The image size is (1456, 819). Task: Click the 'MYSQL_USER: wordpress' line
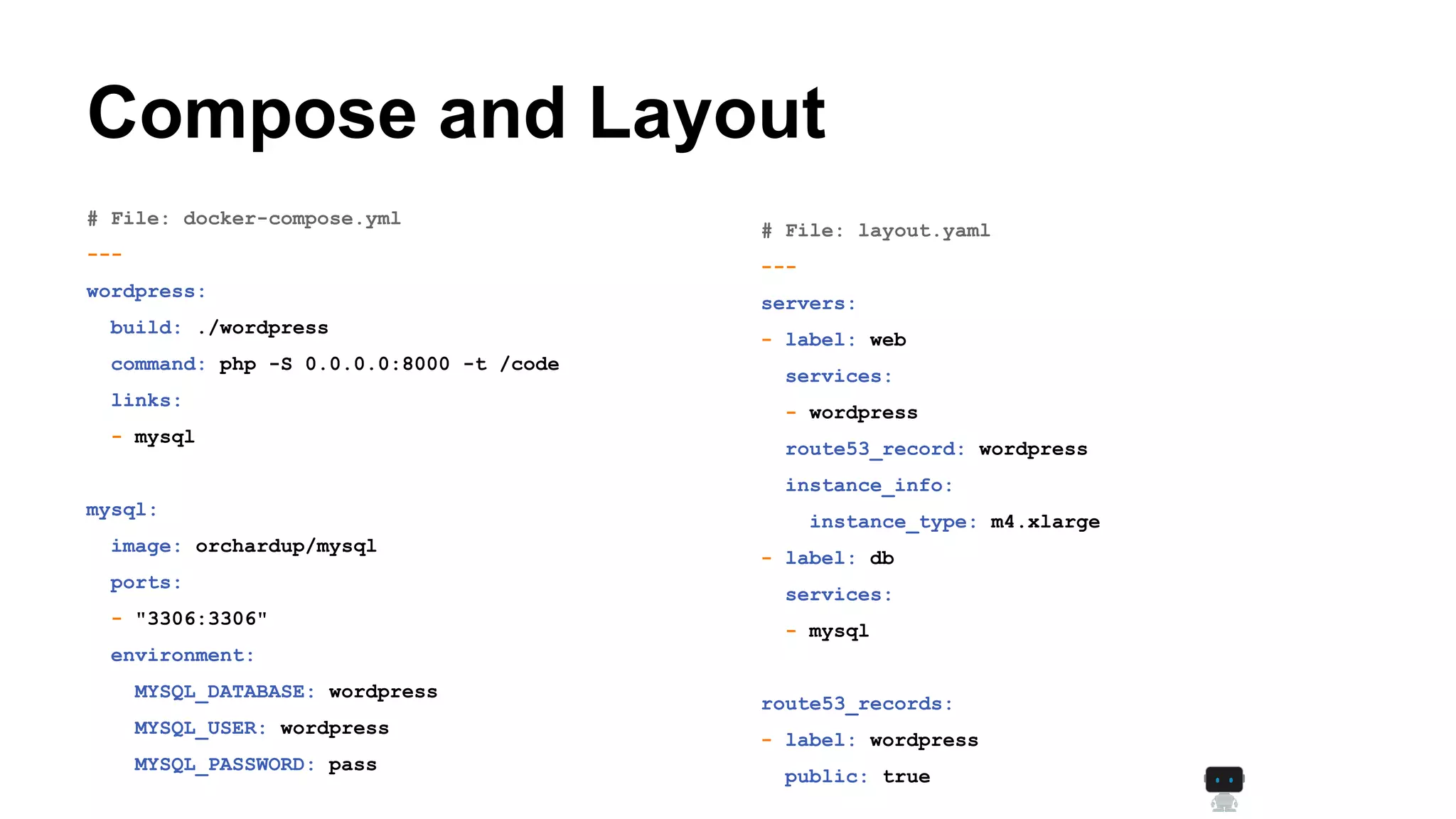(262, 728)
